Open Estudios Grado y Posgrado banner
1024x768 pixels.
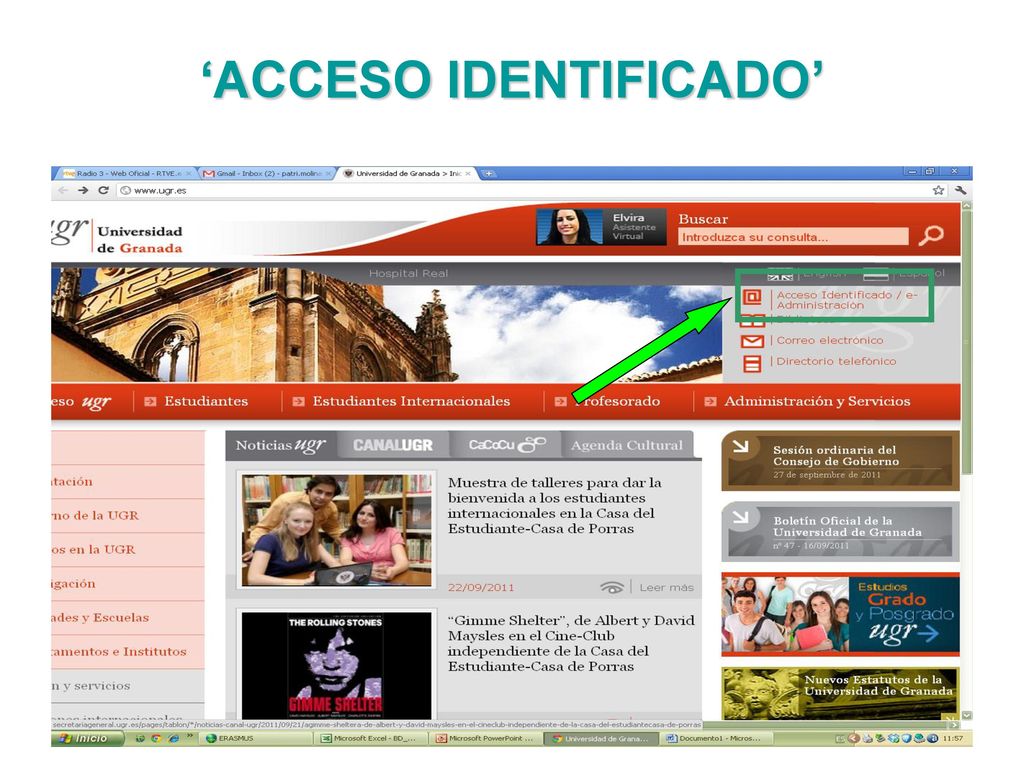(x=840, y=615)
